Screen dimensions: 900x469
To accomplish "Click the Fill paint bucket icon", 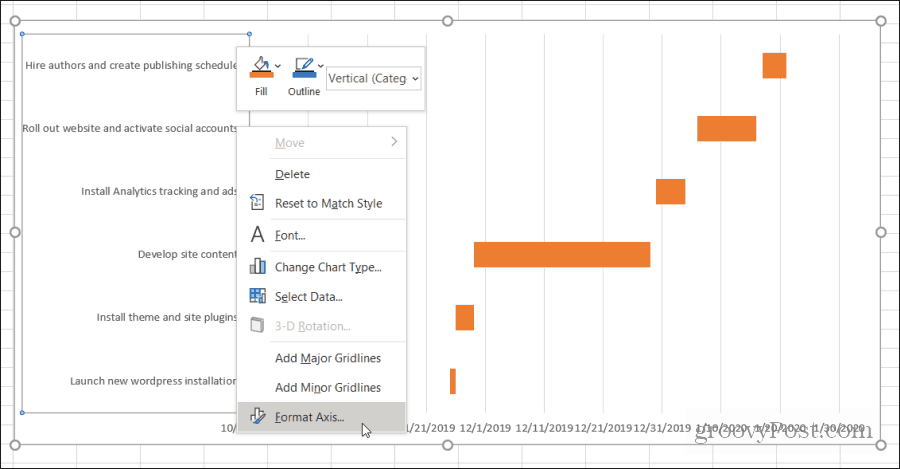I will coord(261,67).
